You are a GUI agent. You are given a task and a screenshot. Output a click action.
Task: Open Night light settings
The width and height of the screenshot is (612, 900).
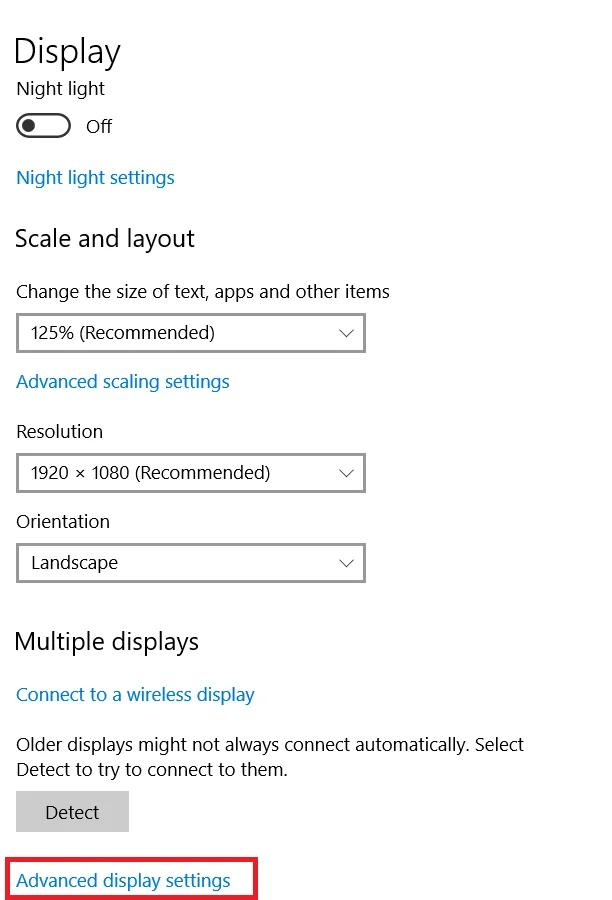coord(95,177)
